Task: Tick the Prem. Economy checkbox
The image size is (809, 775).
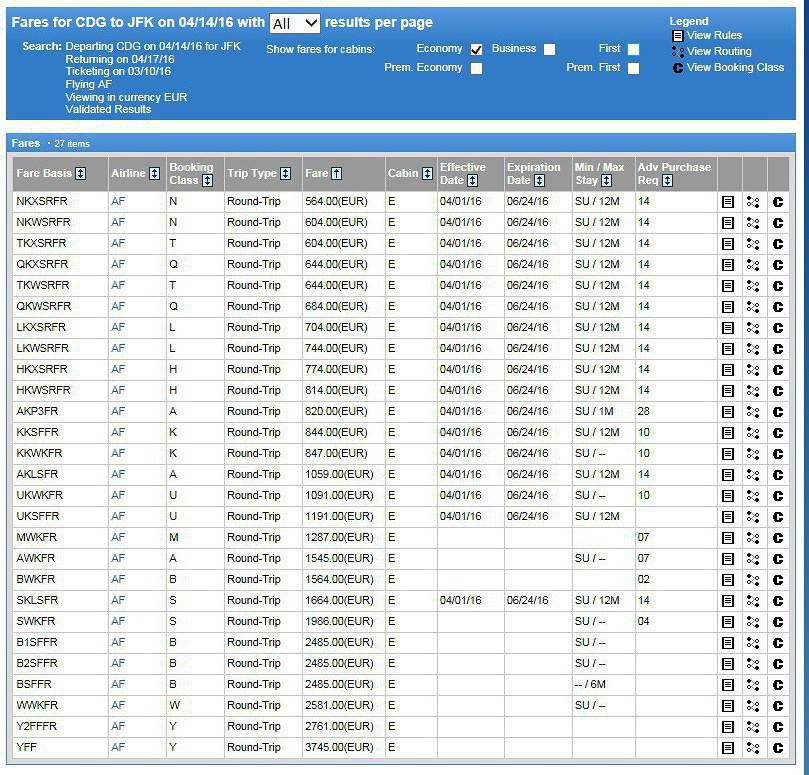Action: 476,68
